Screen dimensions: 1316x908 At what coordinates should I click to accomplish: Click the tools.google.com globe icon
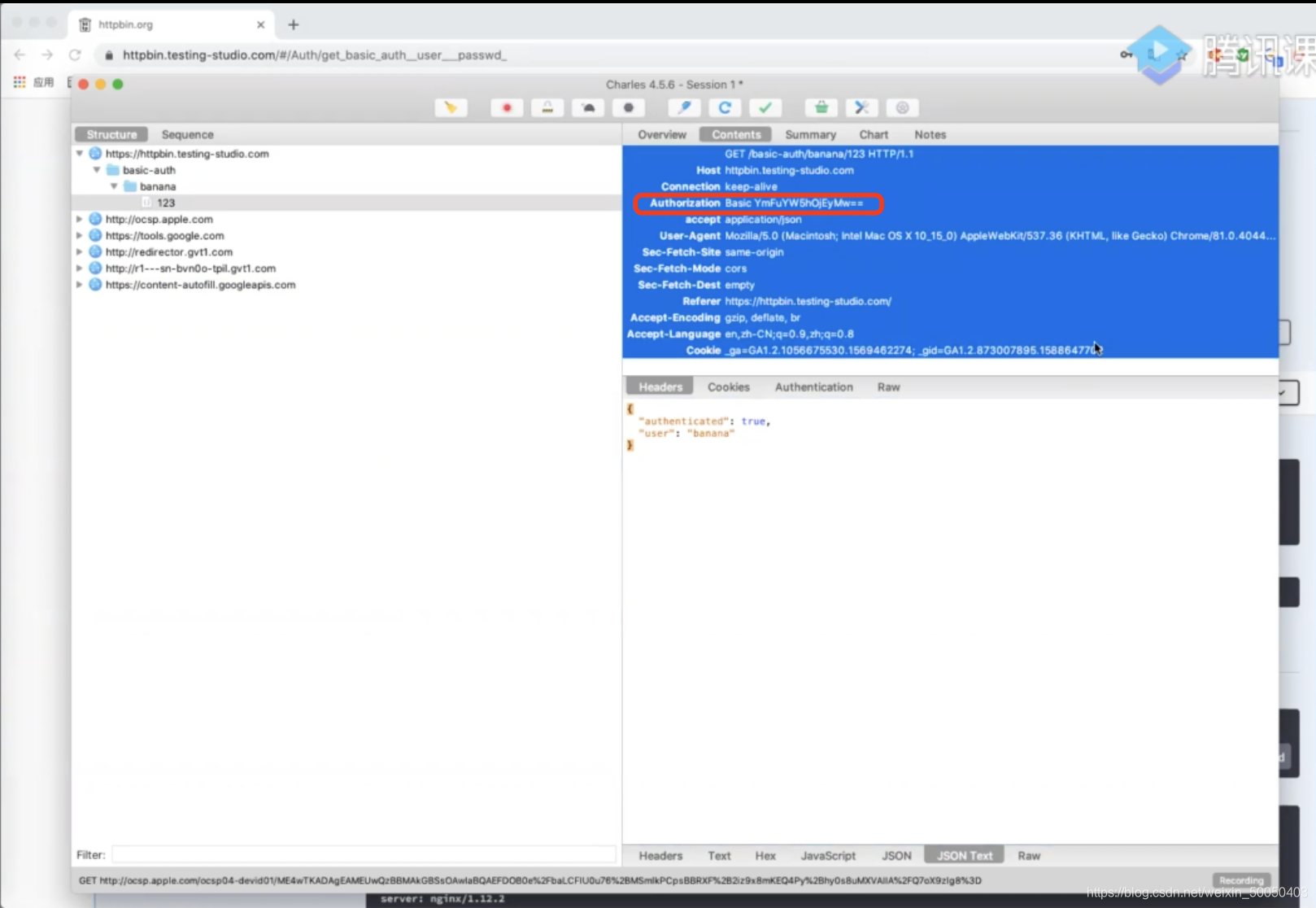[x=95, y=235]
